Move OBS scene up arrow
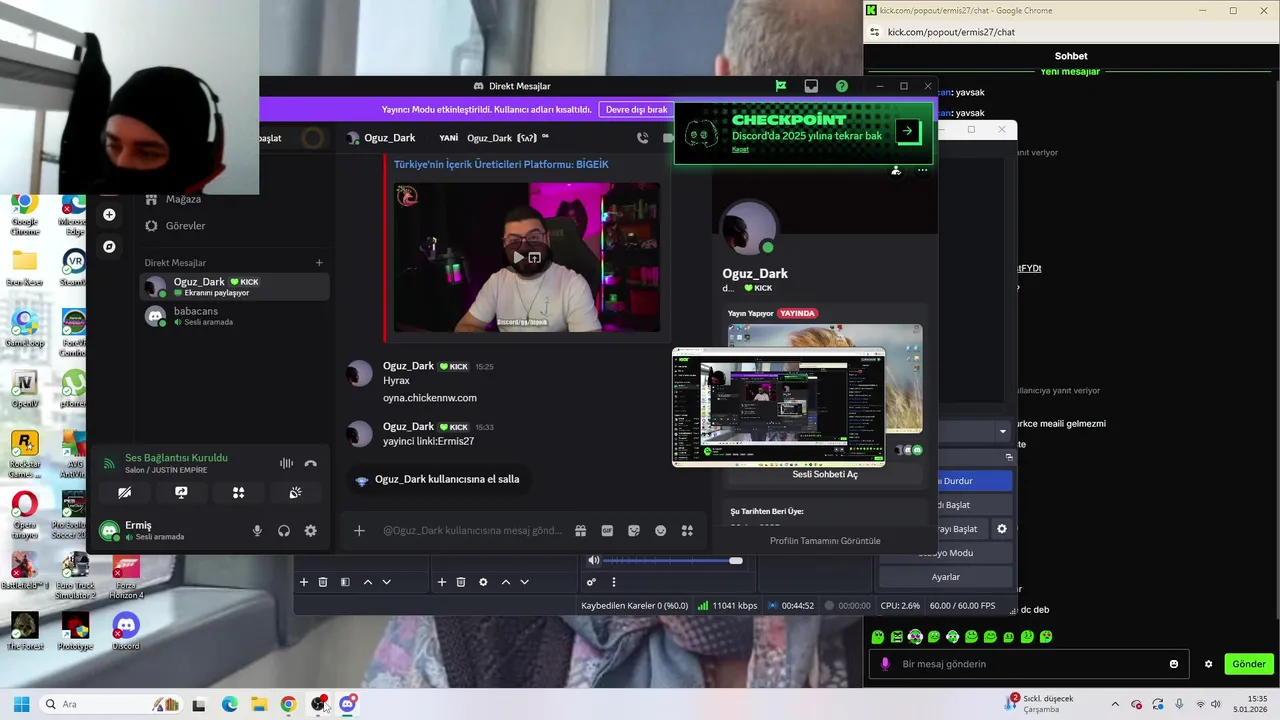The height and width of the screenshot is (720, 1280). point(368,582)
